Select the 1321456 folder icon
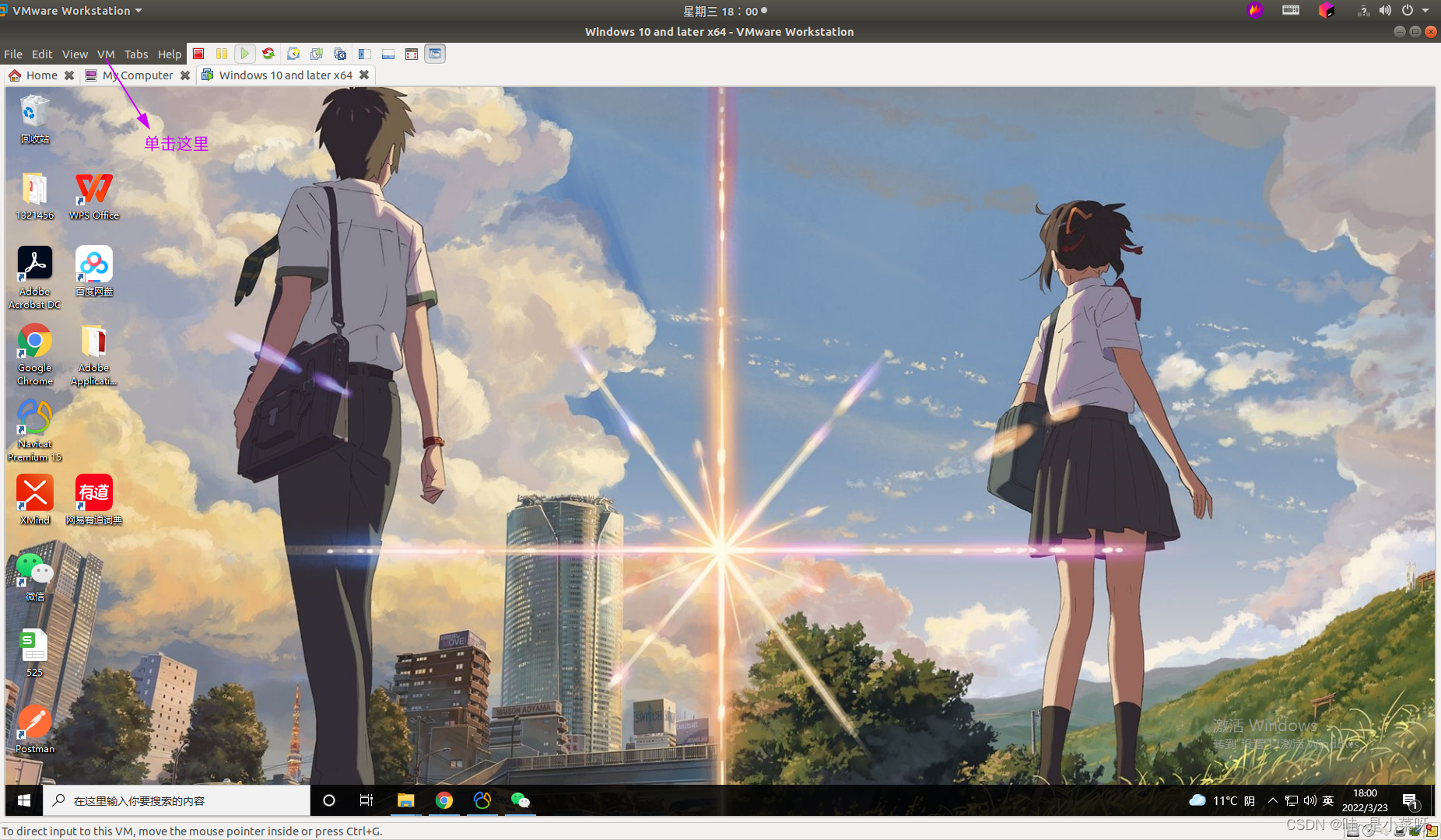 [x=34, y=196]
